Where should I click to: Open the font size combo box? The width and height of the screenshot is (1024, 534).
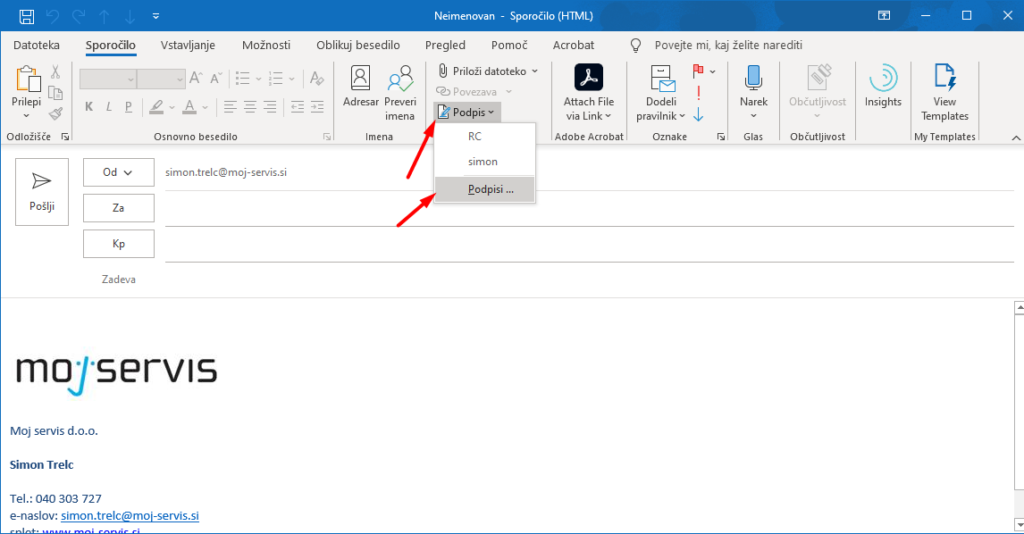coord(161,79)
